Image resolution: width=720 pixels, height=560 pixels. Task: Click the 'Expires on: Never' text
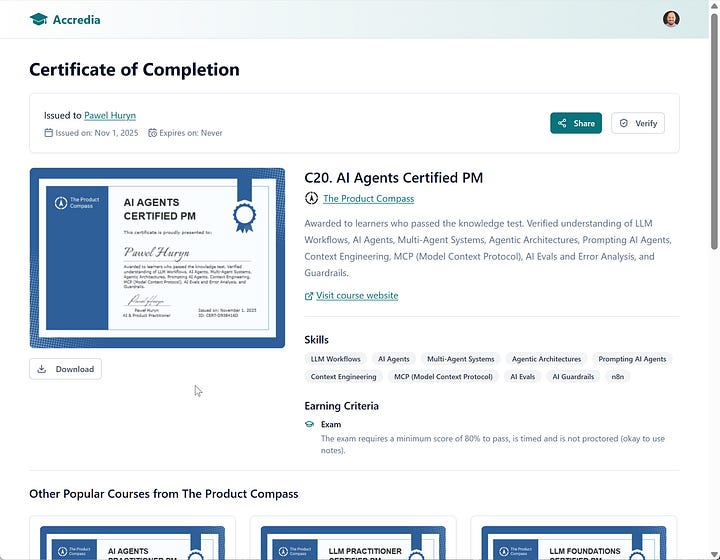pos(191,133)
